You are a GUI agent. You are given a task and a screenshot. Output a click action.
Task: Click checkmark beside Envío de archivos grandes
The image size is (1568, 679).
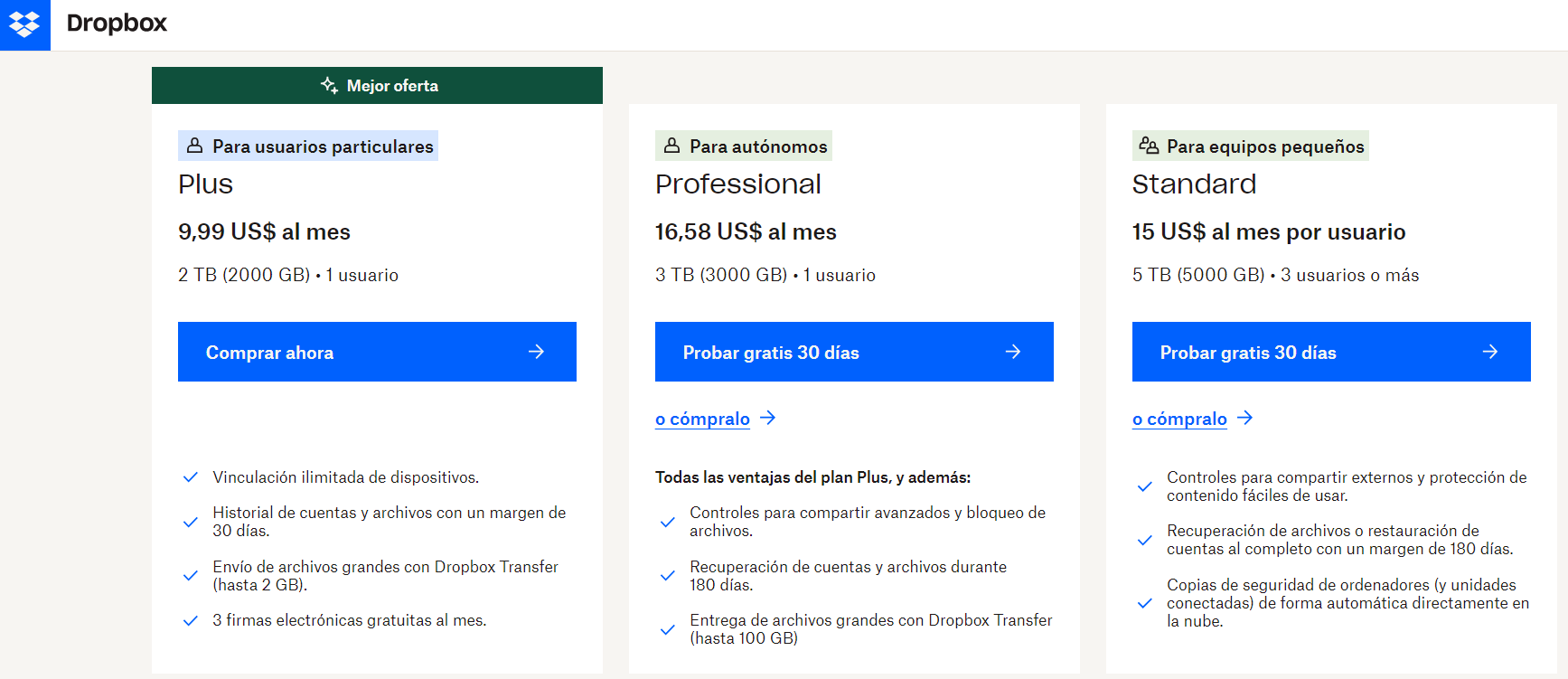pyautogui.click(x=191, y=576)
